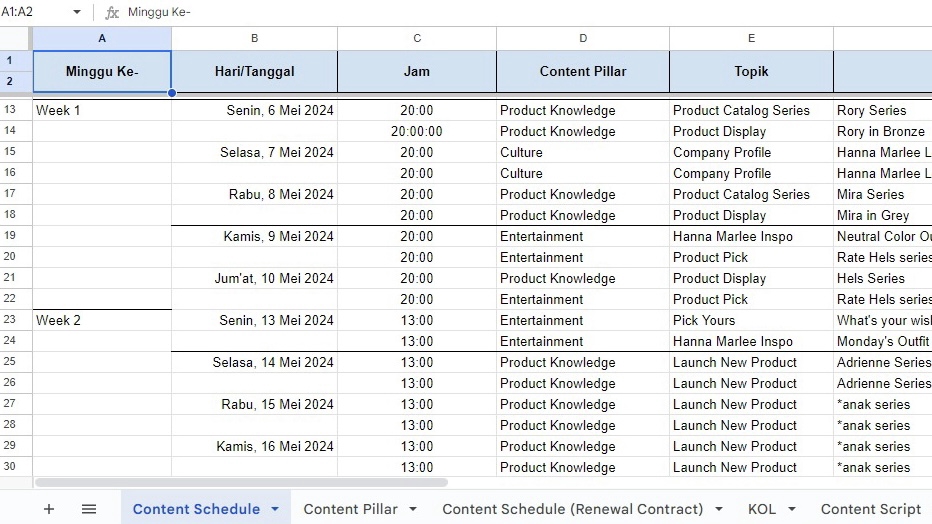Select the Mira Series cell
Screen dimensions: 932x524
pyautogui.click(x=883, y=194)
